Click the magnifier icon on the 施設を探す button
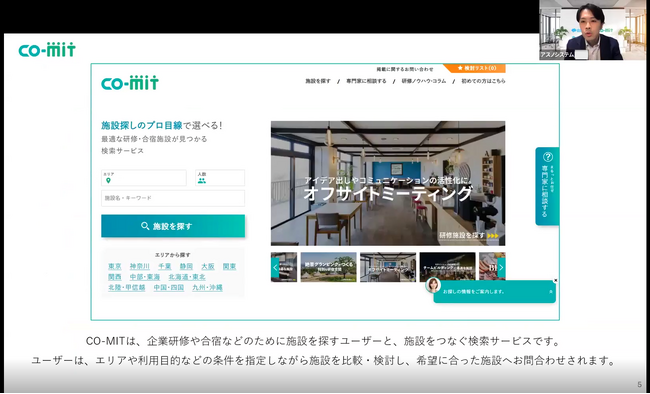Viewport: 650px width, 394px height. point(145,226)
